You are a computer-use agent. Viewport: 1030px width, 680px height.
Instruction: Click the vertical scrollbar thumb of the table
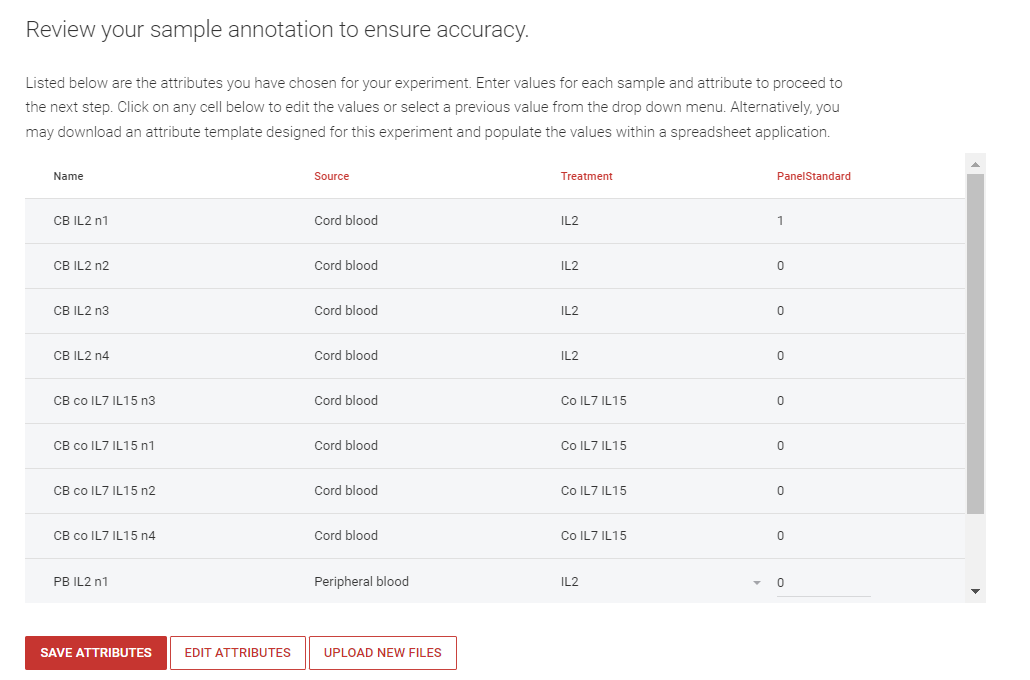coord(975,344)
